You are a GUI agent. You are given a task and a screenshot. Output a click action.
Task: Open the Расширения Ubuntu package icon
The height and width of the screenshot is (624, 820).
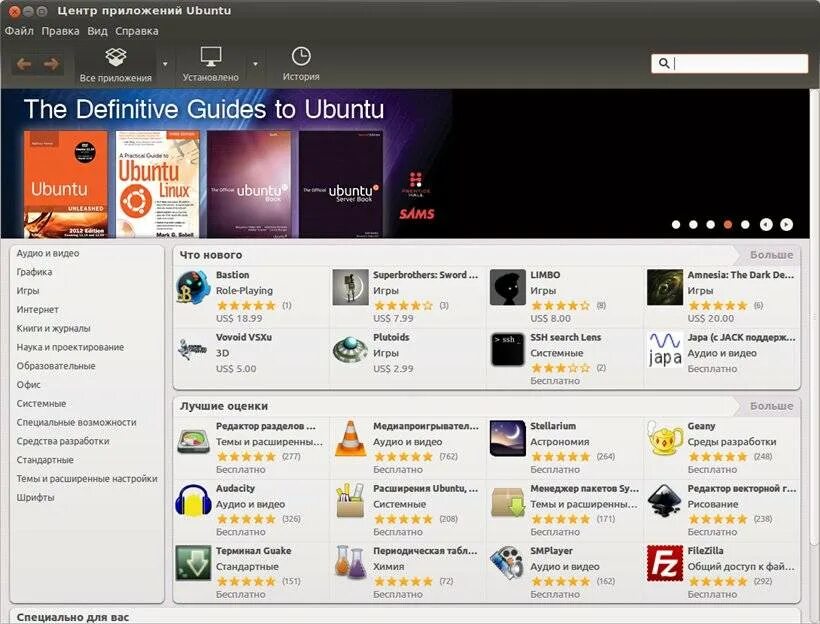(x=350, y=501)
